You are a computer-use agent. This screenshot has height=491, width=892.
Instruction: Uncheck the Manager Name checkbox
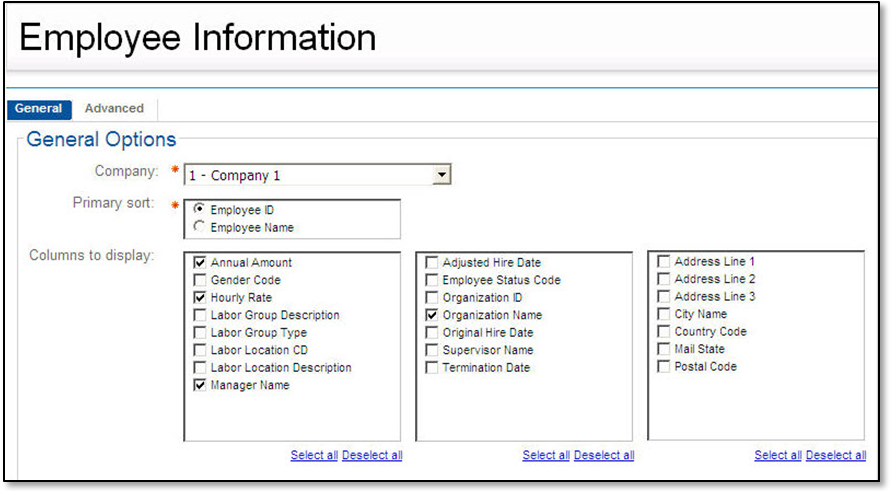point(200,385)
